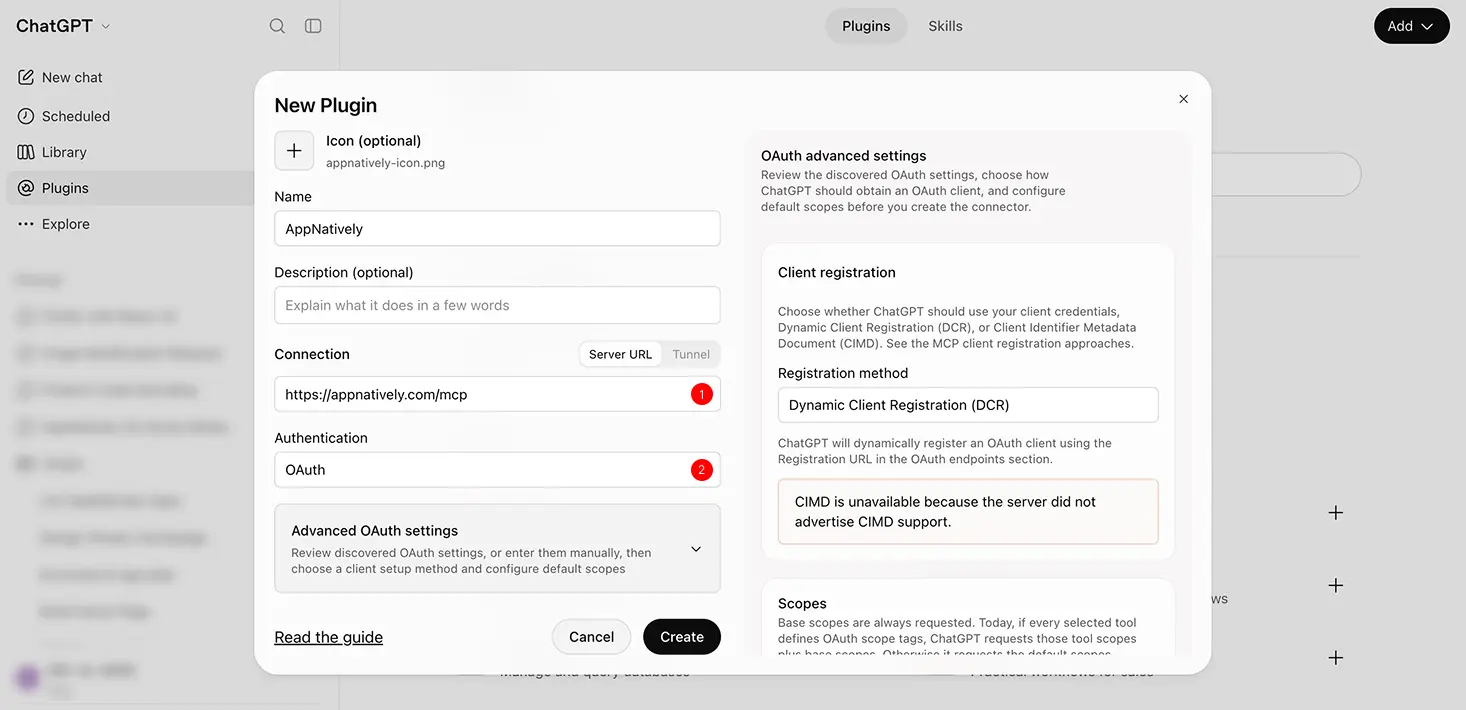Image resolution: width=1466 pixels, height=710 pixels.
Task: Open the Add dropdown button
Action: 1412,26
